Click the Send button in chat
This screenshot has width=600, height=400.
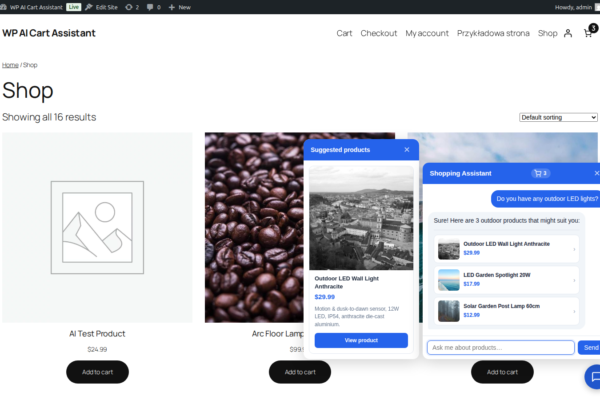[590, 348]
